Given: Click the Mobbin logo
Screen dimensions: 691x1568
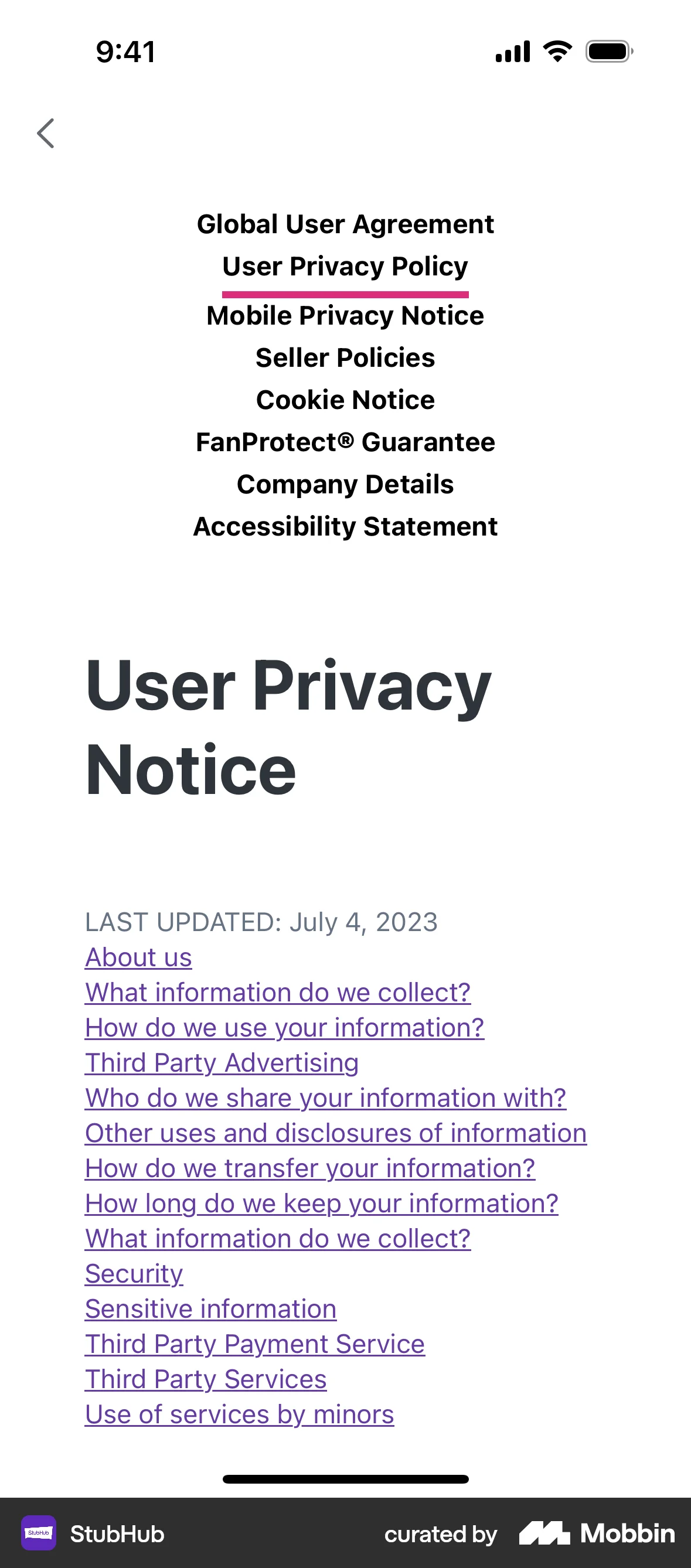Looking at the screenshot, I should 597,1533.
